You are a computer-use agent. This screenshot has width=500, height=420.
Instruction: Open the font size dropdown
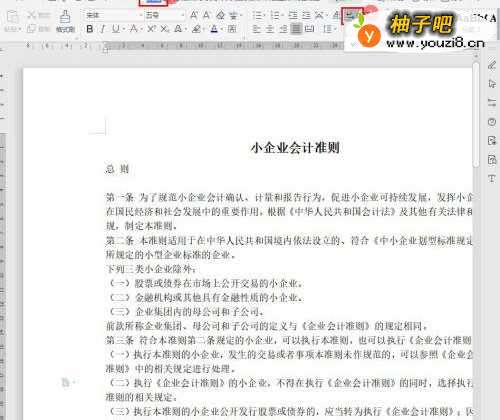[164, 15]
